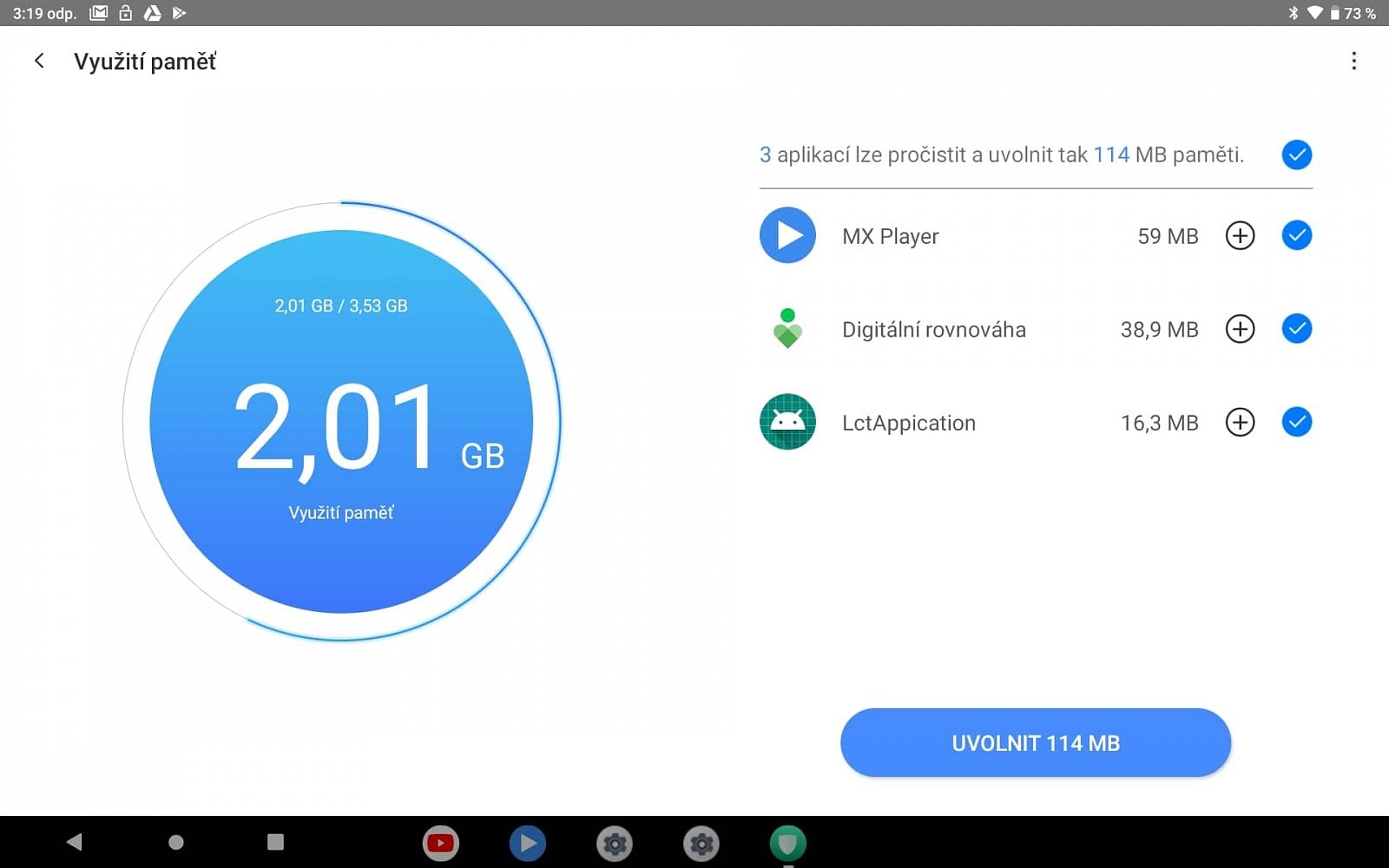Tap the LctAppication android icon
Viewport: 1389px width, 868px height.
click(787, 422)
